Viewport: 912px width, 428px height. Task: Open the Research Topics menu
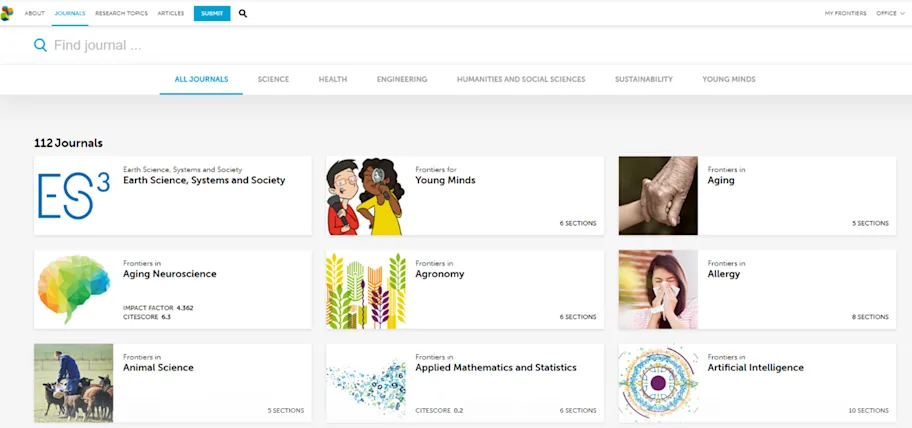122,13
